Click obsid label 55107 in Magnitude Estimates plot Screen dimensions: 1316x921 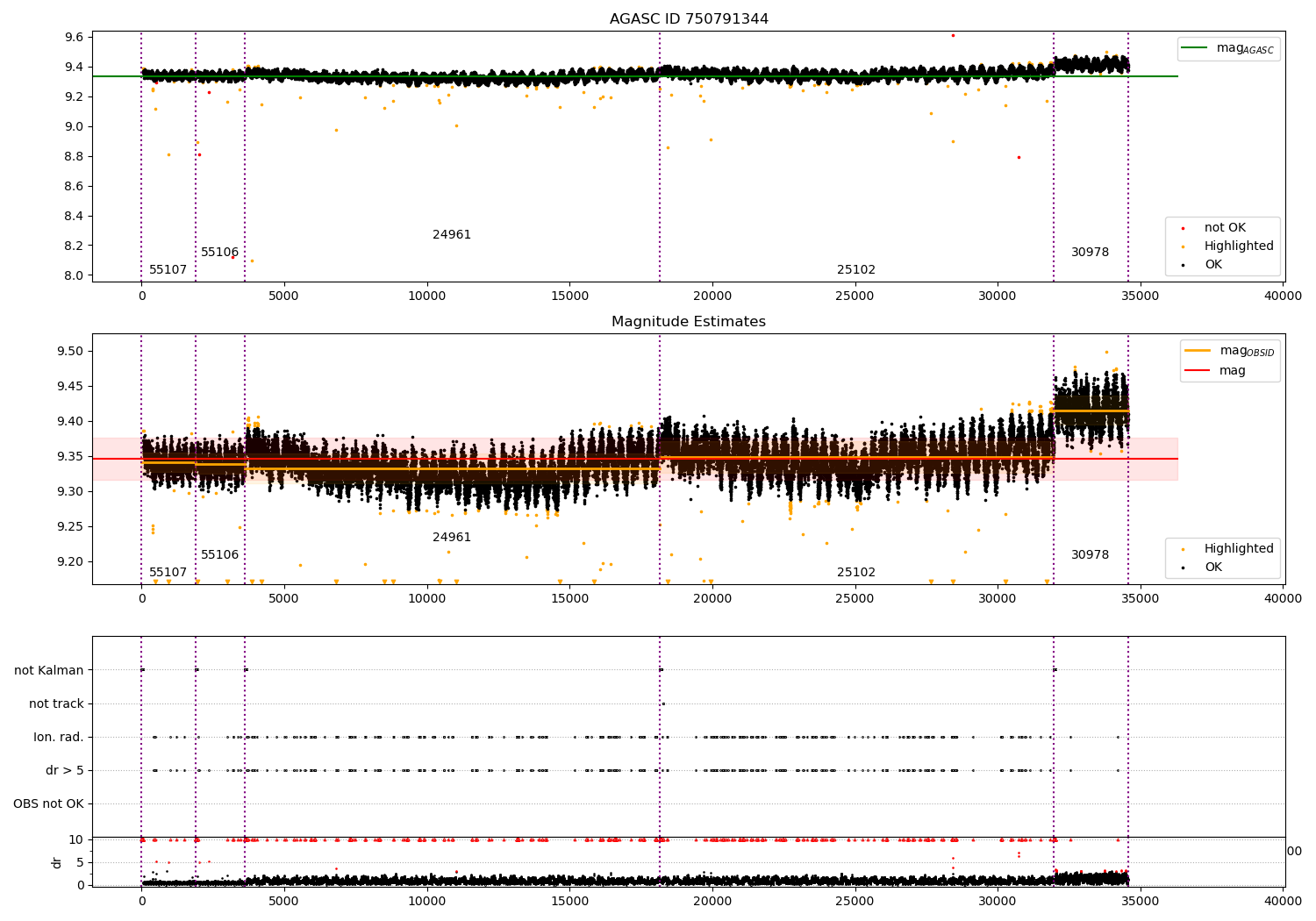pyautogui.click(x=168, y=573)
